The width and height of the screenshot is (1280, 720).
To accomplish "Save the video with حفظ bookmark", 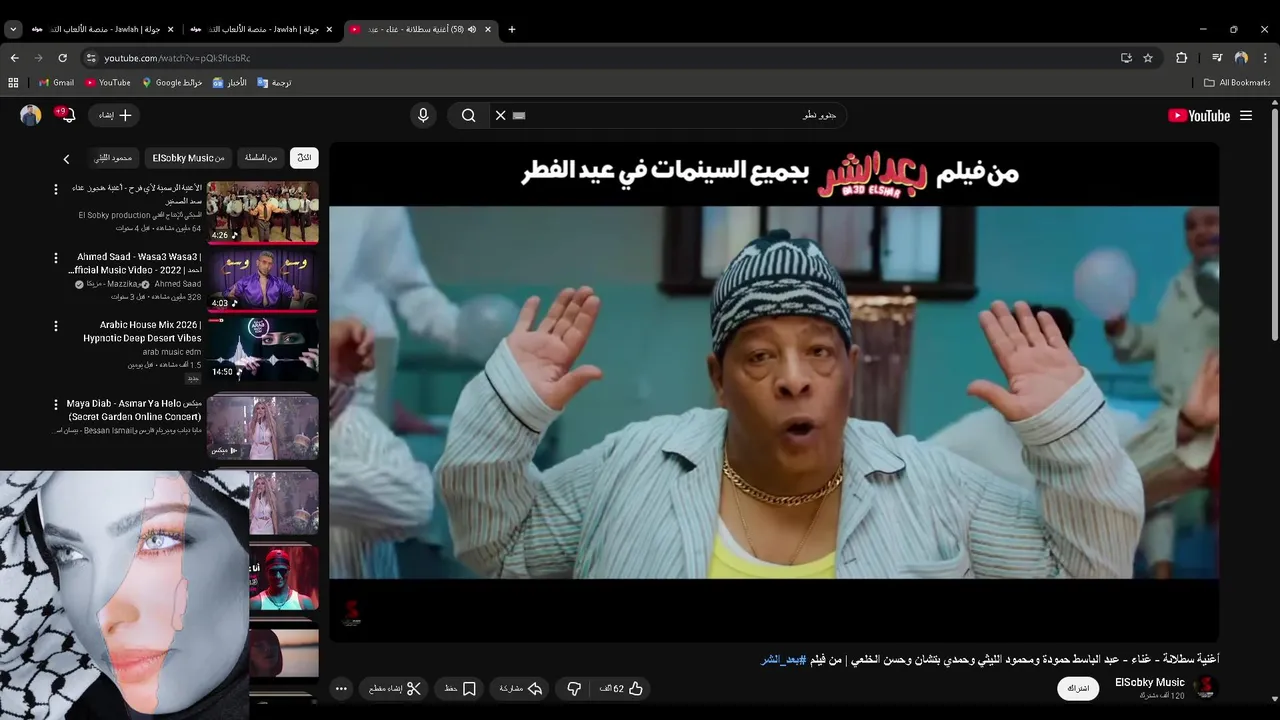I will click(461, 688).
